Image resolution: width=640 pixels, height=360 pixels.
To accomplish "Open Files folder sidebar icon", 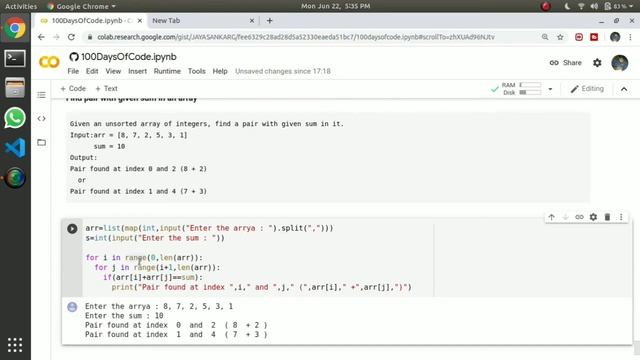I will pos(41,142).
